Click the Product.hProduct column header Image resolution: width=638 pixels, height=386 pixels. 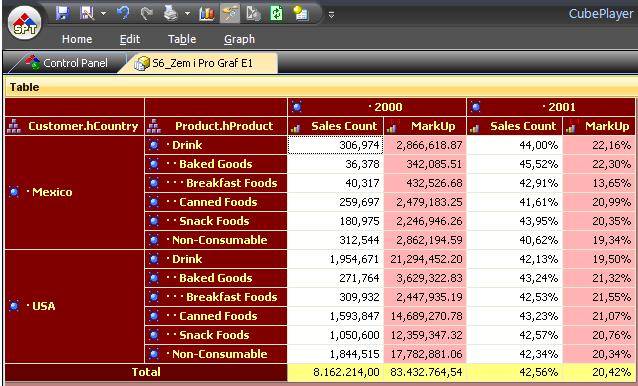coord(216,126)
